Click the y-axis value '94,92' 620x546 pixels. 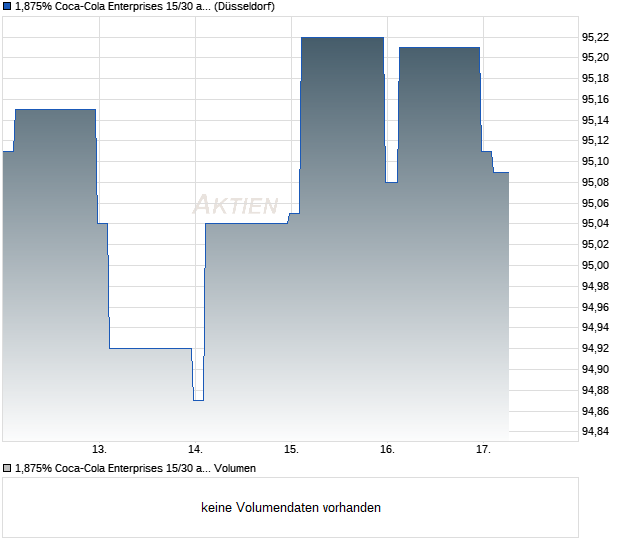point(595,348)
